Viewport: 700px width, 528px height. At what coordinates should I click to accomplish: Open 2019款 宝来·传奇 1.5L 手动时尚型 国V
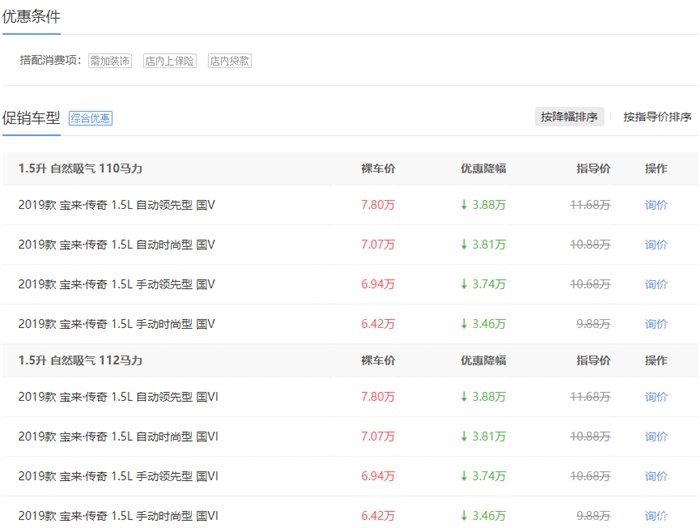click(x=117, y=324)
